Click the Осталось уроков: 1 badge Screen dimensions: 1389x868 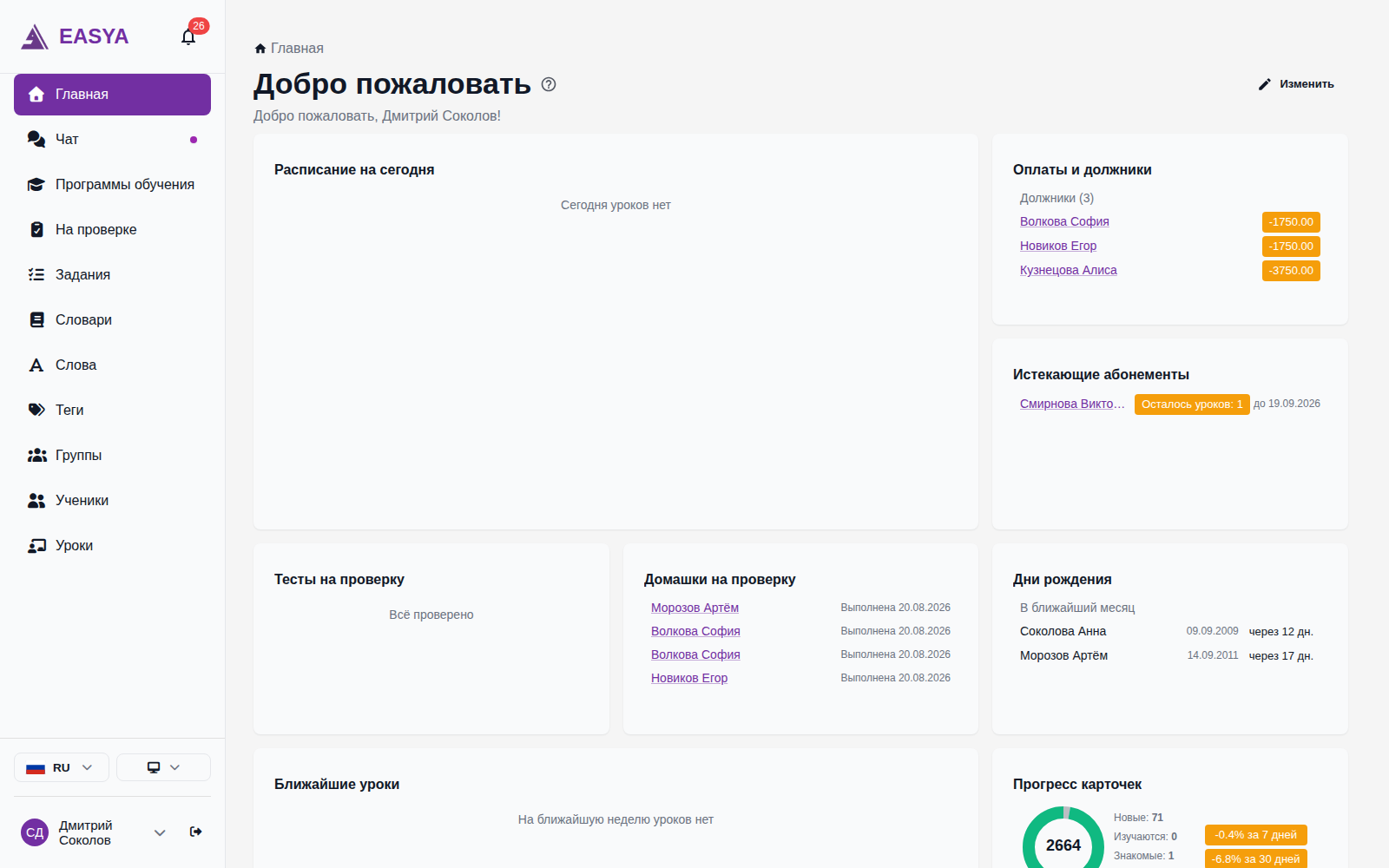1192,404
